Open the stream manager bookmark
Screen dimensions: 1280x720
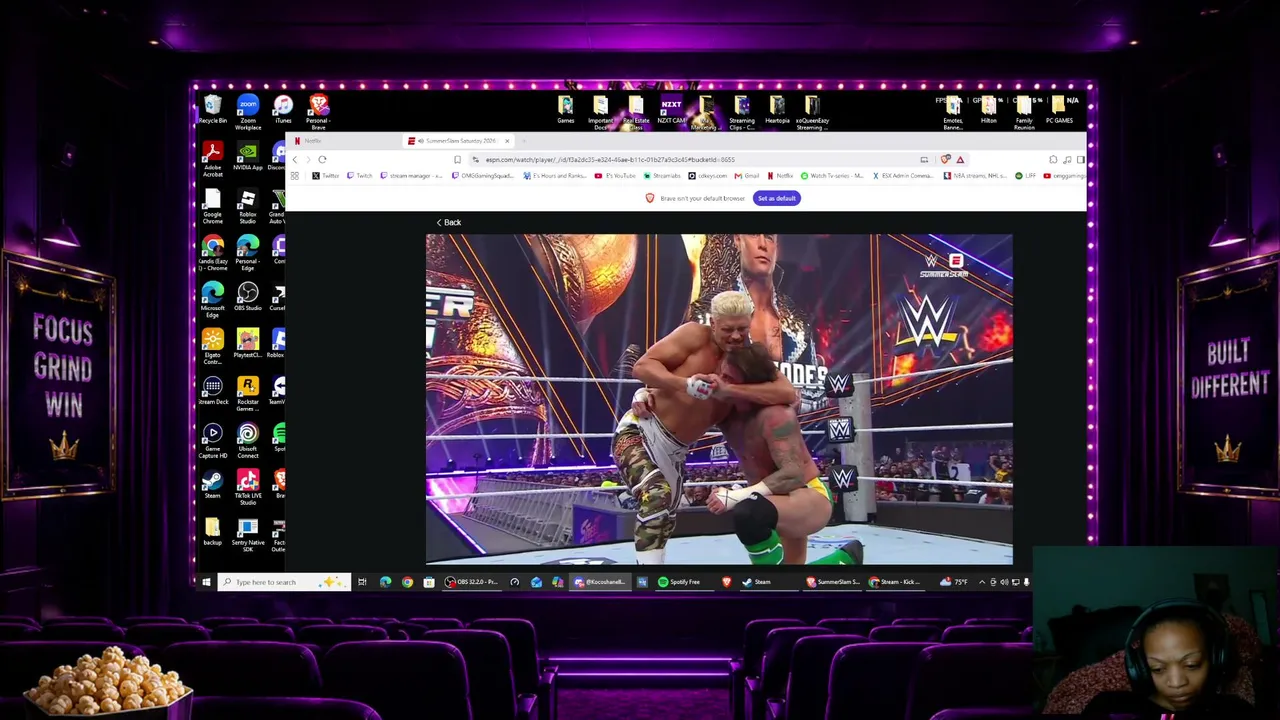(411, 176)
